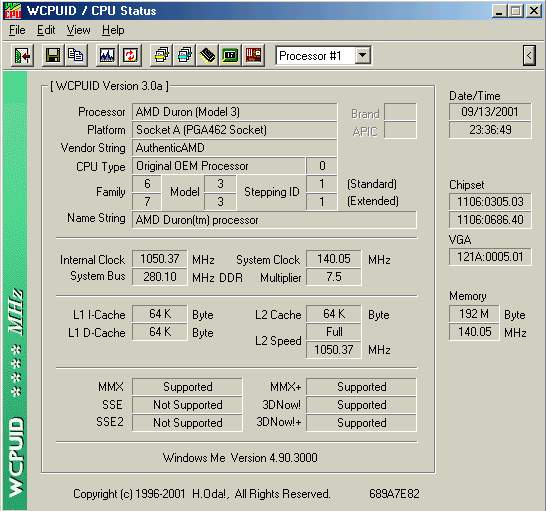Click the System Bus 280.10 value
Screen dimensions: 546x511
(x=160, y=277)
